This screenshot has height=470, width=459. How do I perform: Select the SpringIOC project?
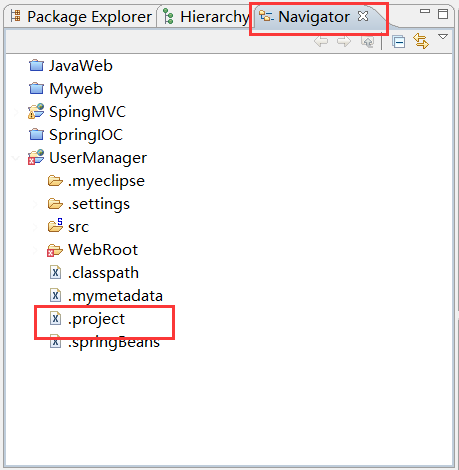coord(76,135)
